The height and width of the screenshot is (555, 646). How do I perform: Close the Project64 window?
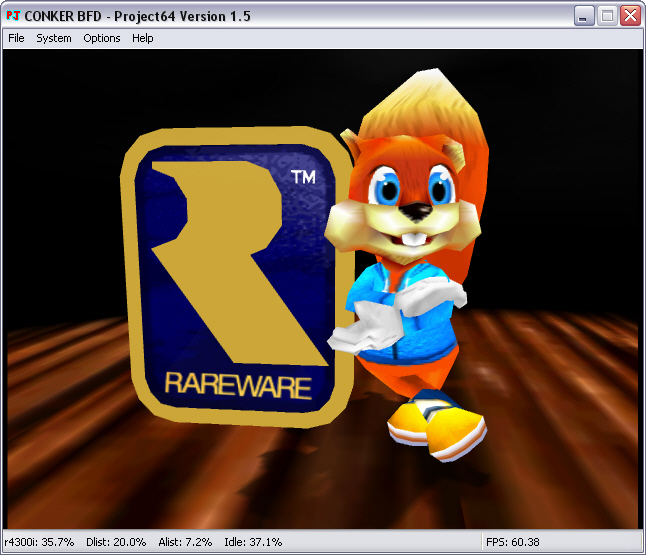point(630,16)
